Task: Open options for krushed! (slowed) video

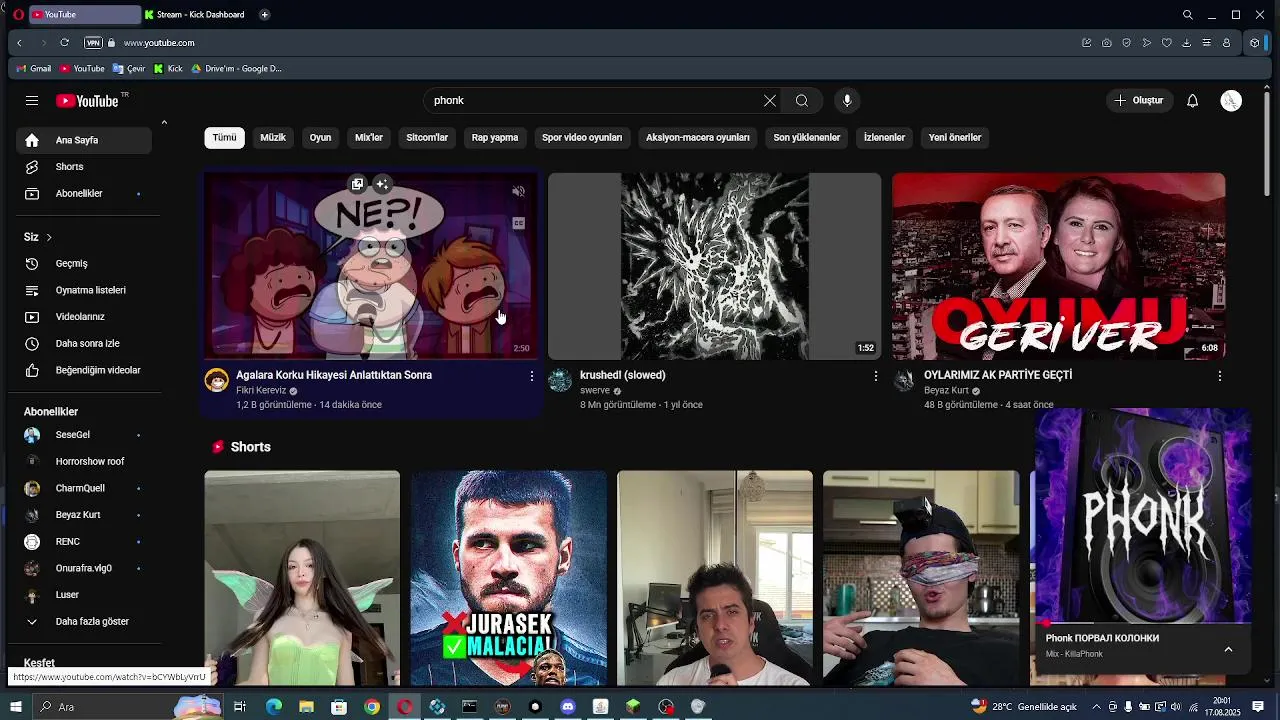Action: click(876, 376)
